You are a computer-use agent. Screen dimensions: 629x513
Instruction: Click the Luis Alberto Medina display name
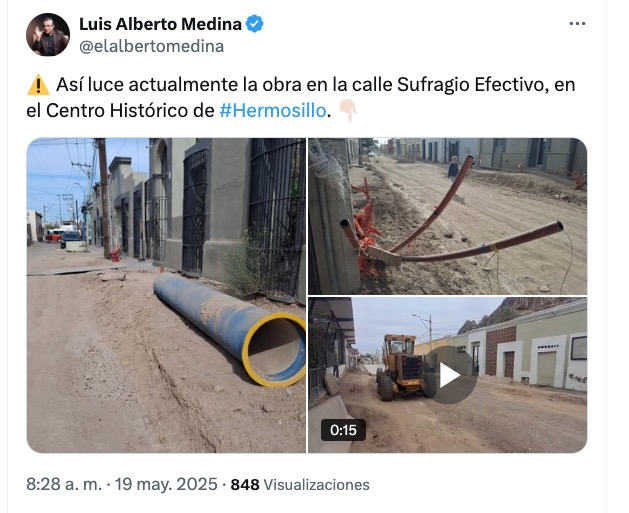pos(160,24)
